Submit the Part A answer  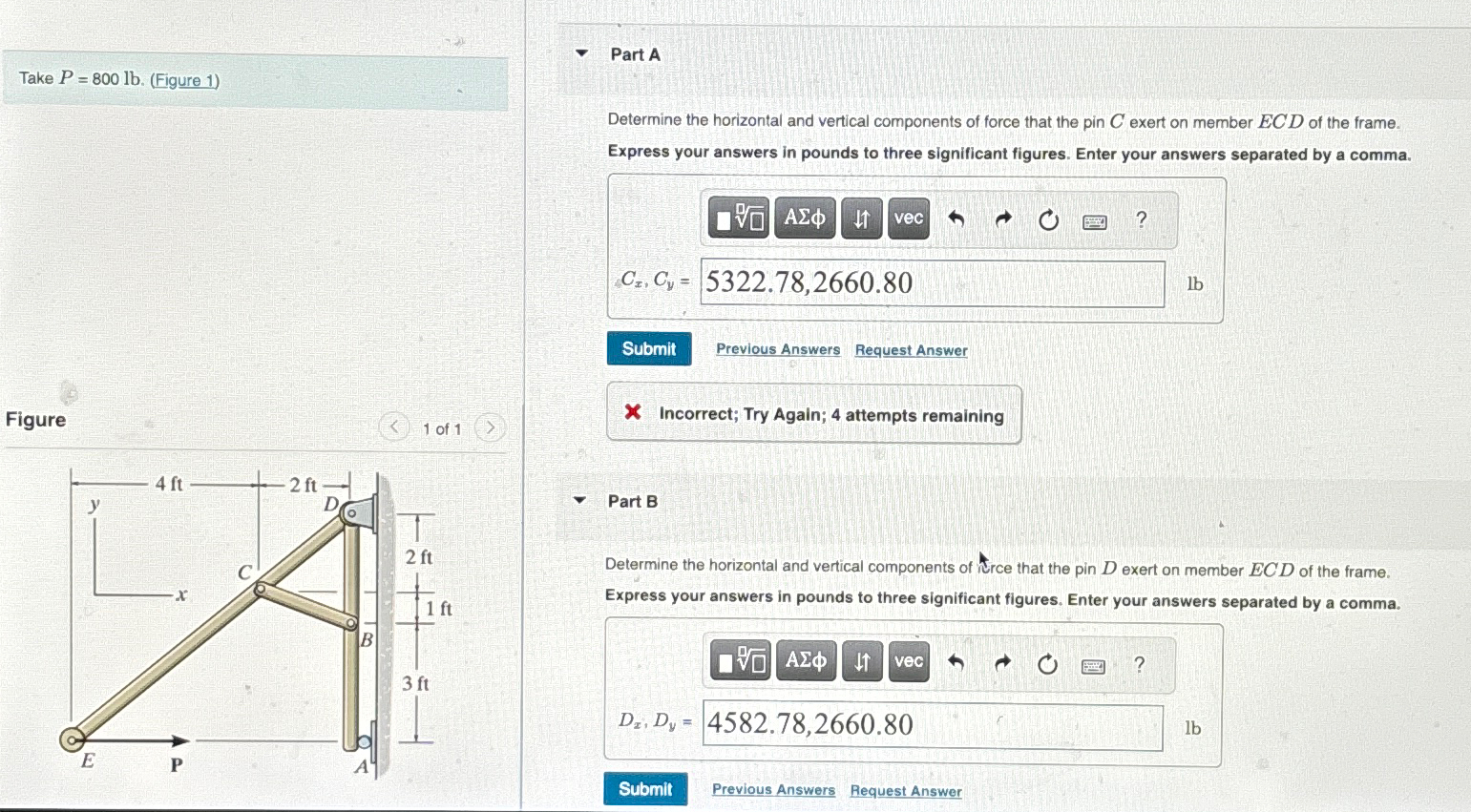pos(649,348)
